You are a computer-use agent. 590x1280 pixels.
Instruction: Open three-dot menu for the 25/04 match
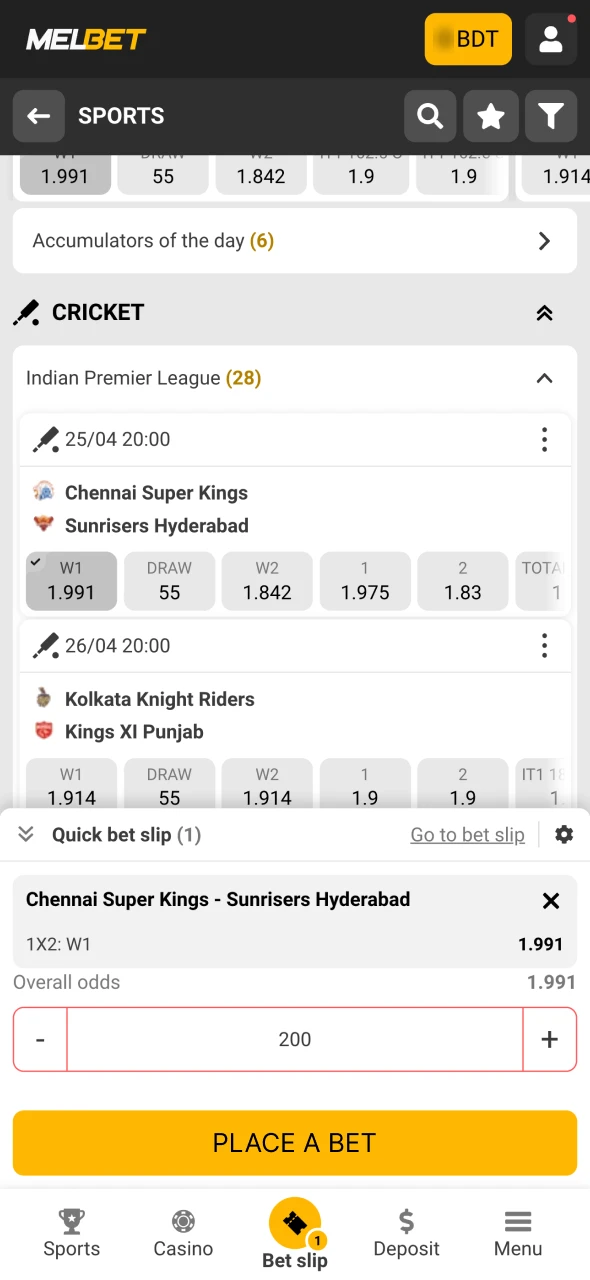[544, 439]
